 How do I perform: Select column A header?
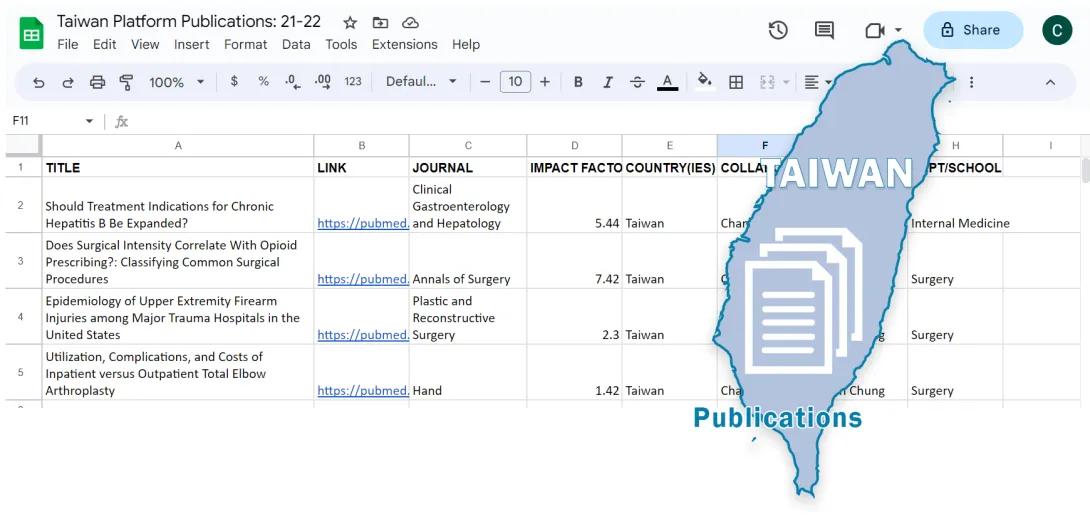point(178,145)
